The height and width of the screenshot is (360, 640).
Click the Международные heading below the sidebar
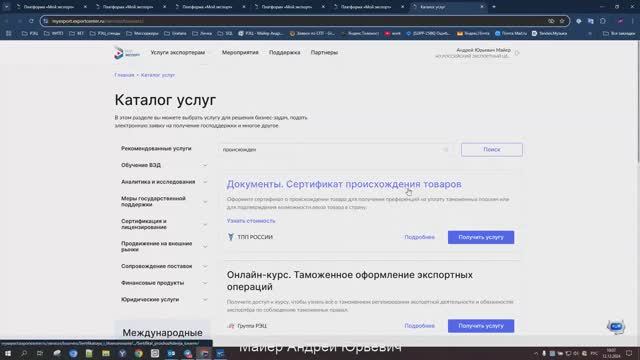pos(162,333)
